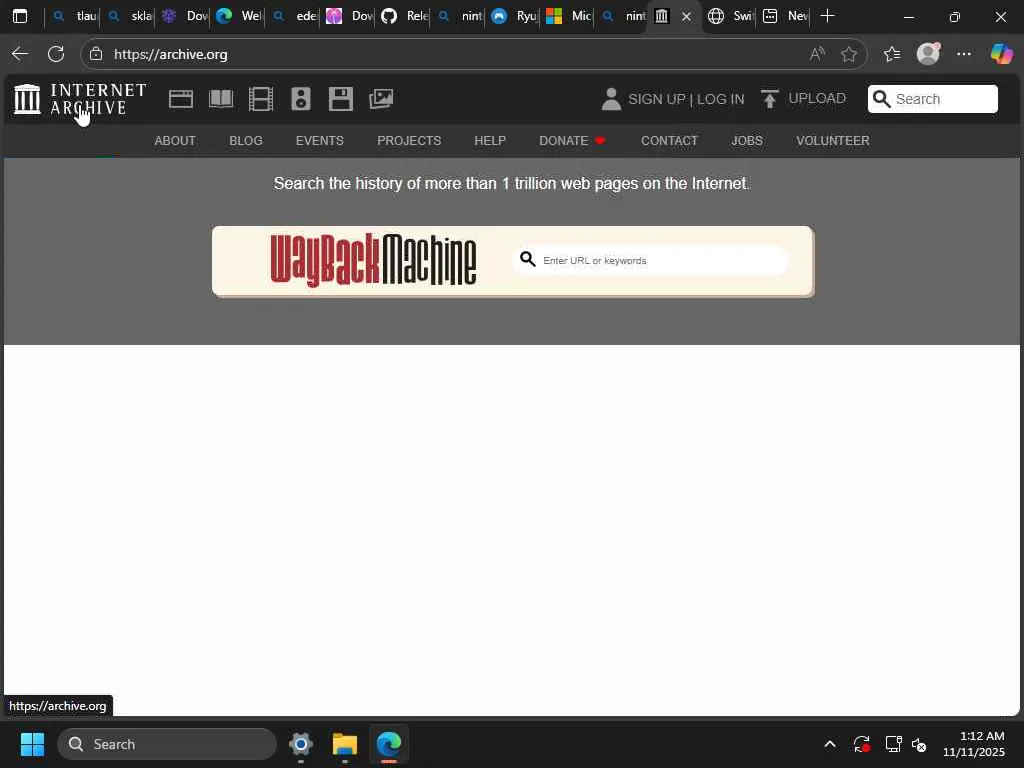Click the browser back arrow
The height and width of the screenshot is (768, 1024).
click(x=20, y=54)
